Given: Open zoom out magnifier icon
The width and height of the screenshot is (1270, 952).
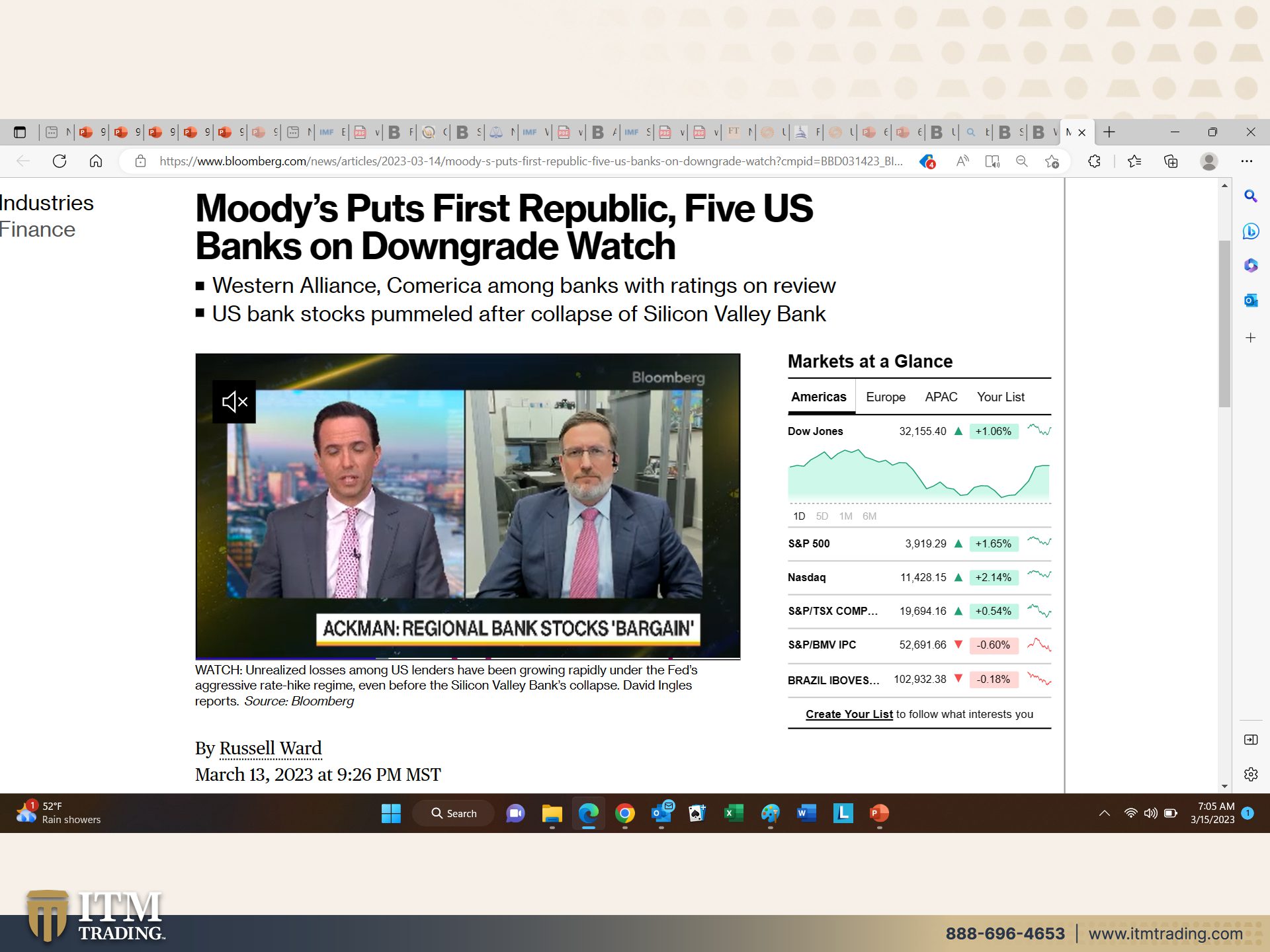Looking at the screenshot, I should click(1022, 161).
